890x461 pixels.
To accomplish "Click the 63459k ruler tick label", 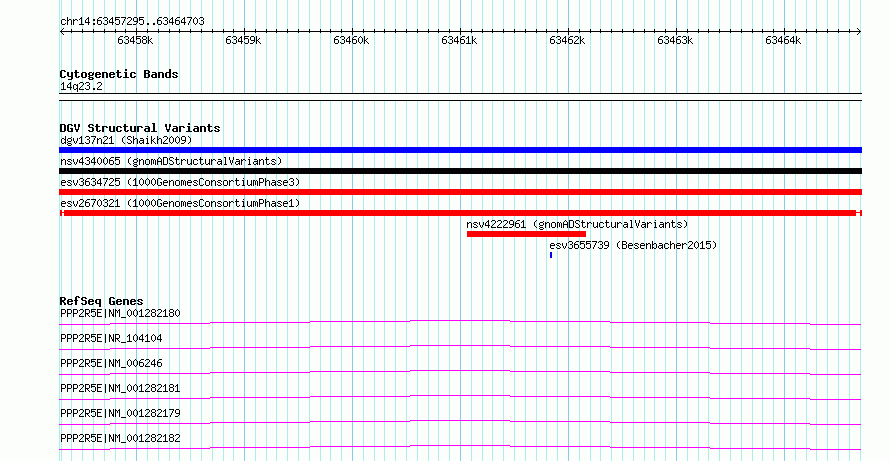I will coord(243,40).
